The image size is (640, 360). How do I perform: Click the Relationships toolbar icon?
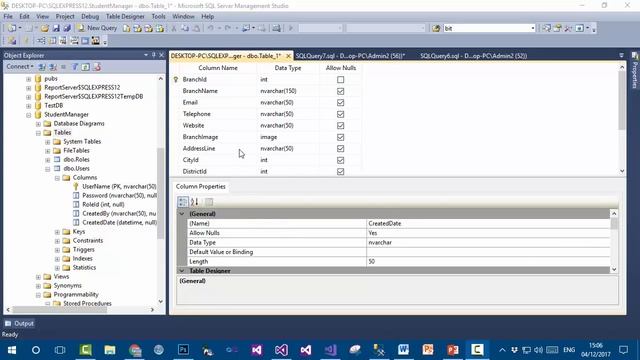pos(41,41)
